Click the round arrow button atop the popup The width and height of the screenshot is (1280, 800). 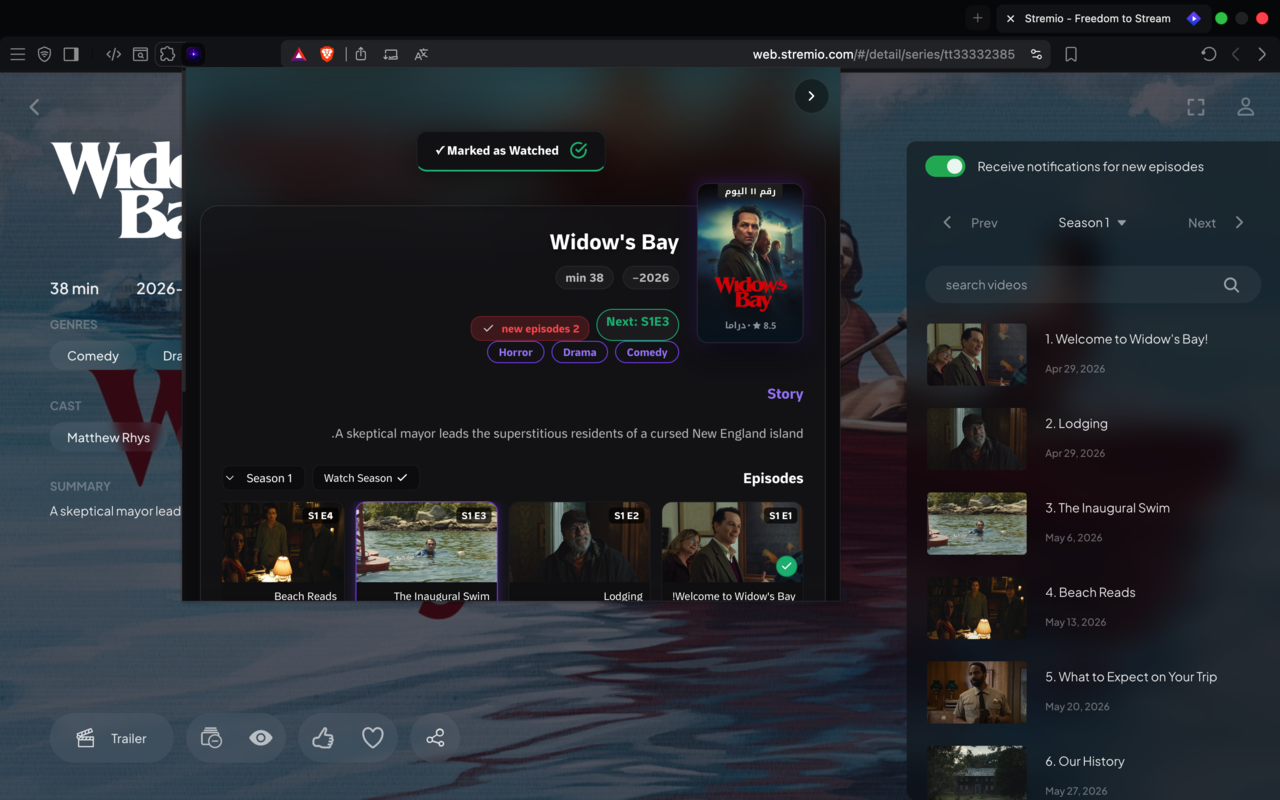[x=811, y=96]
